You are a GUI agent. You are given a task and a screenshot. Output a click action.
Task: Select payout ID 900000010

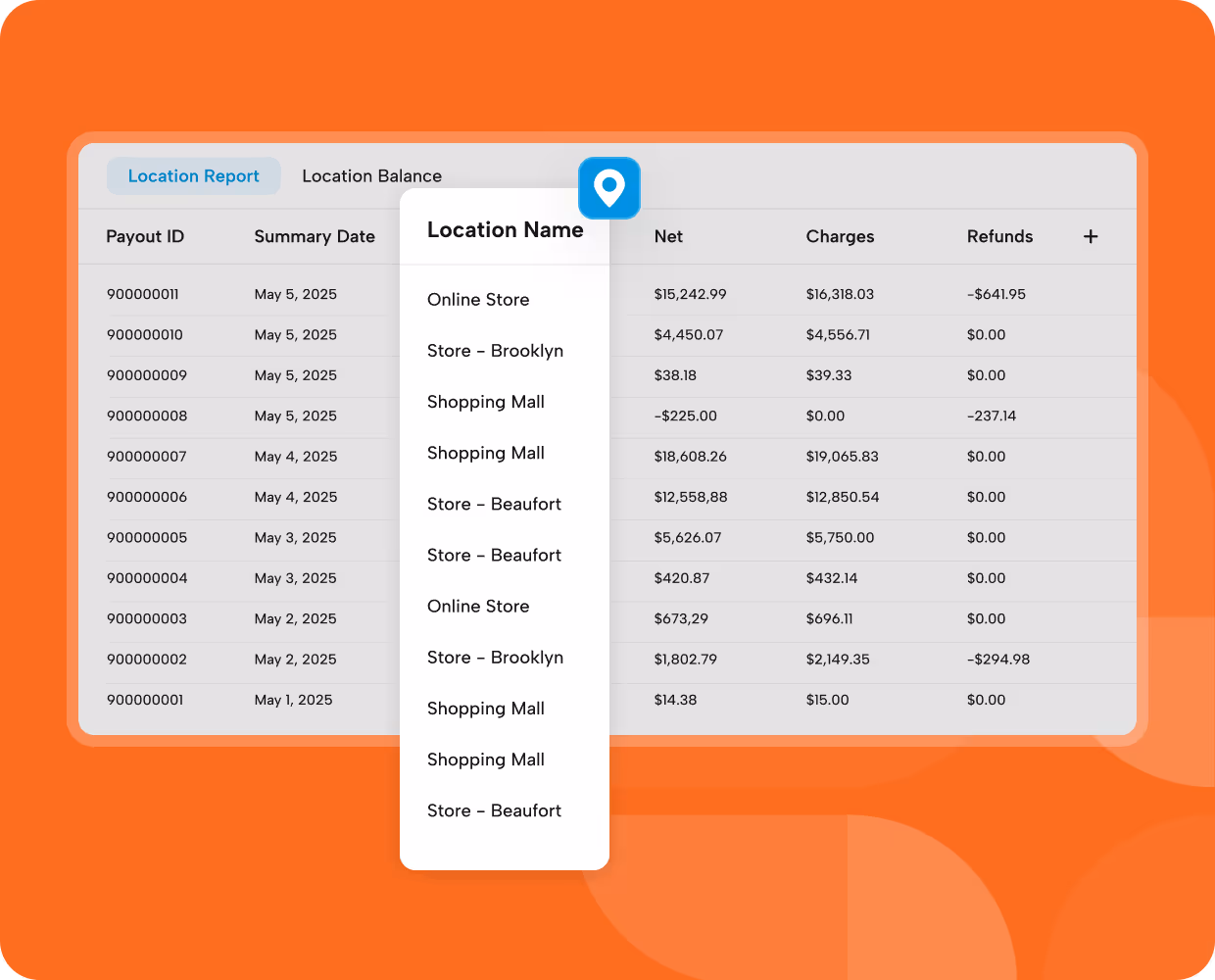click(145, 334)
